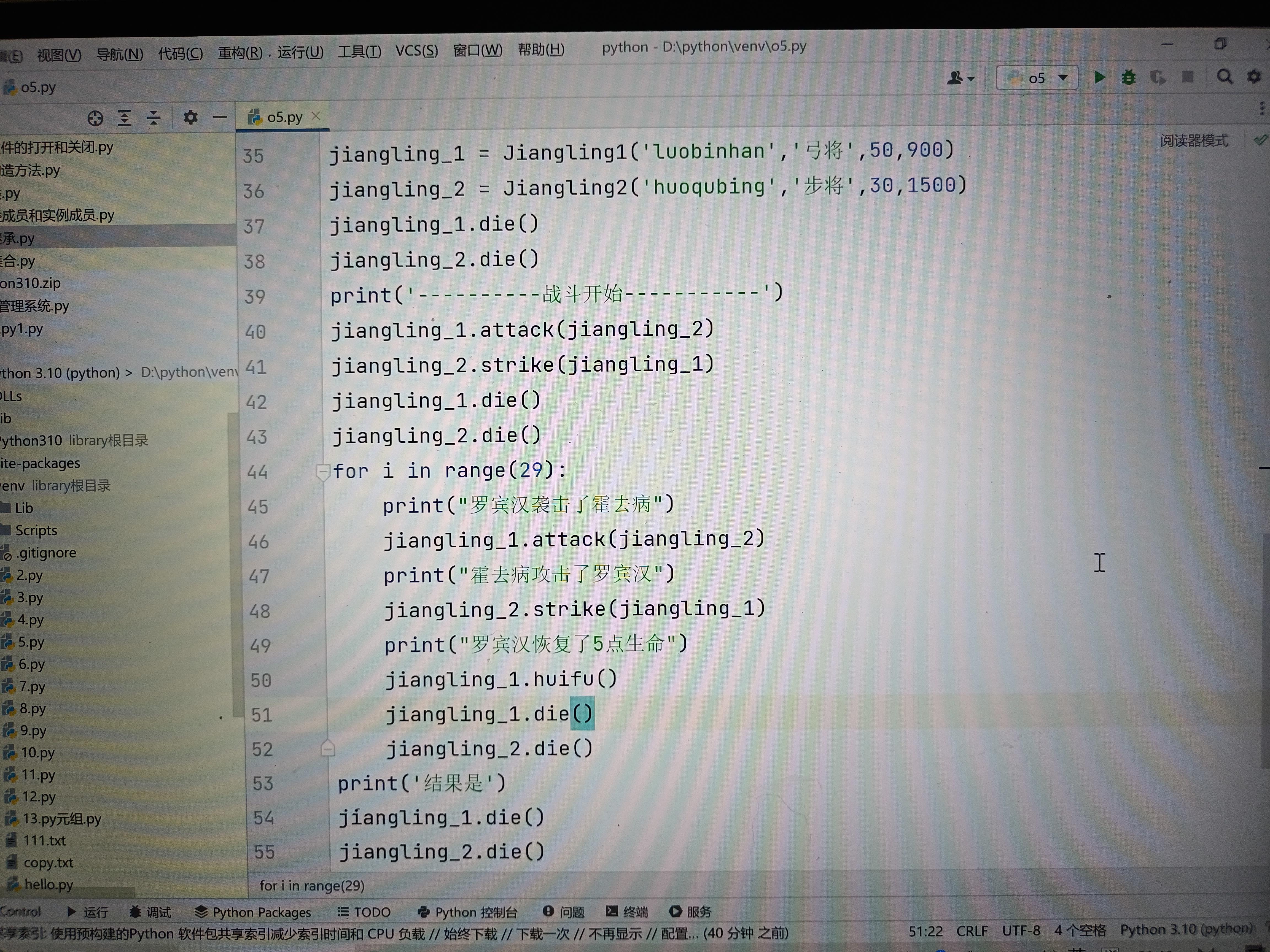Open Search Everywhere magnifier
This screenshot has height=952, width=1270.
(1225, 77)
